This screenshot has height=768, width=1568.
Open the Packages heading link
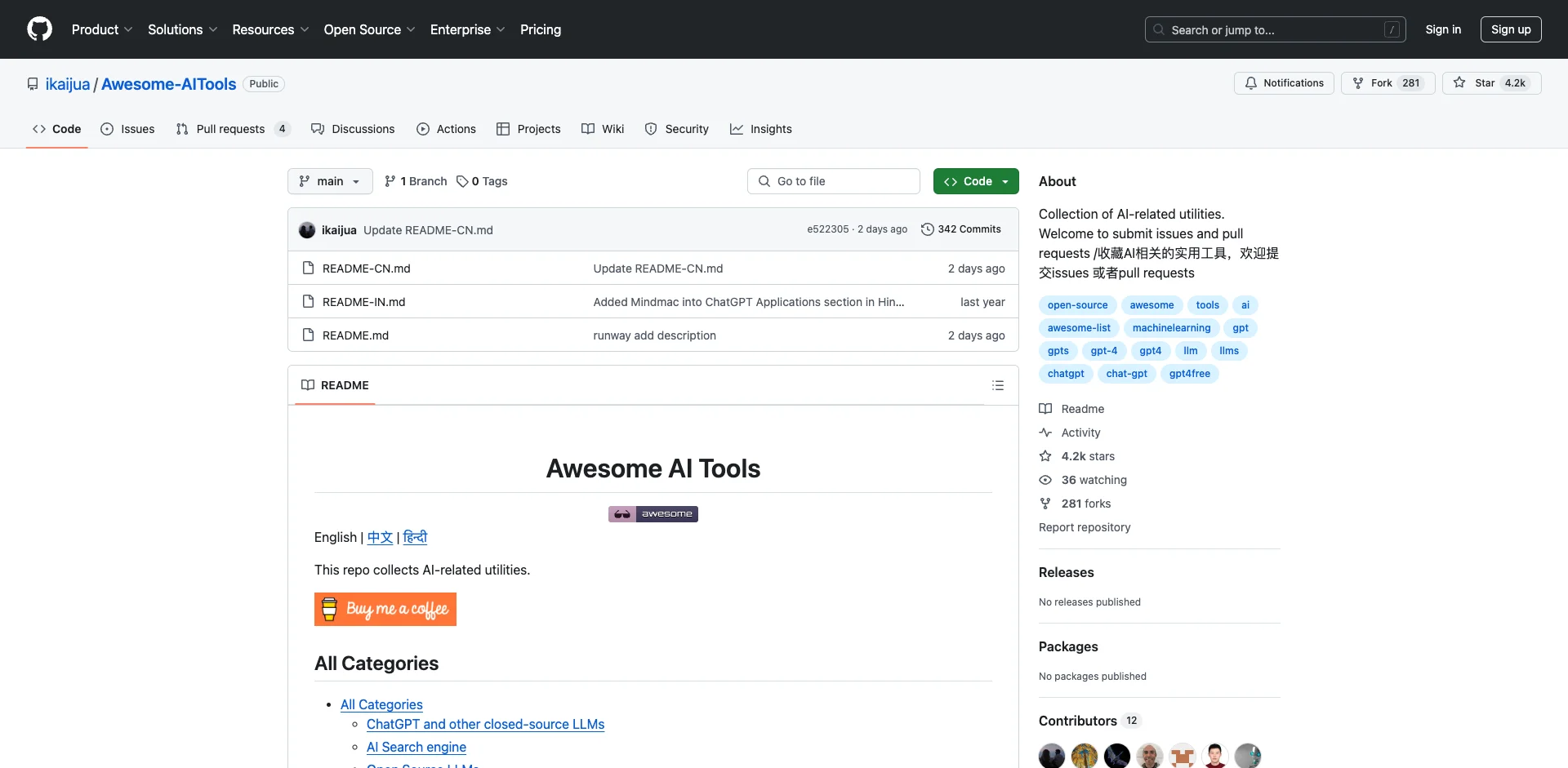(x=1068, y=646)
